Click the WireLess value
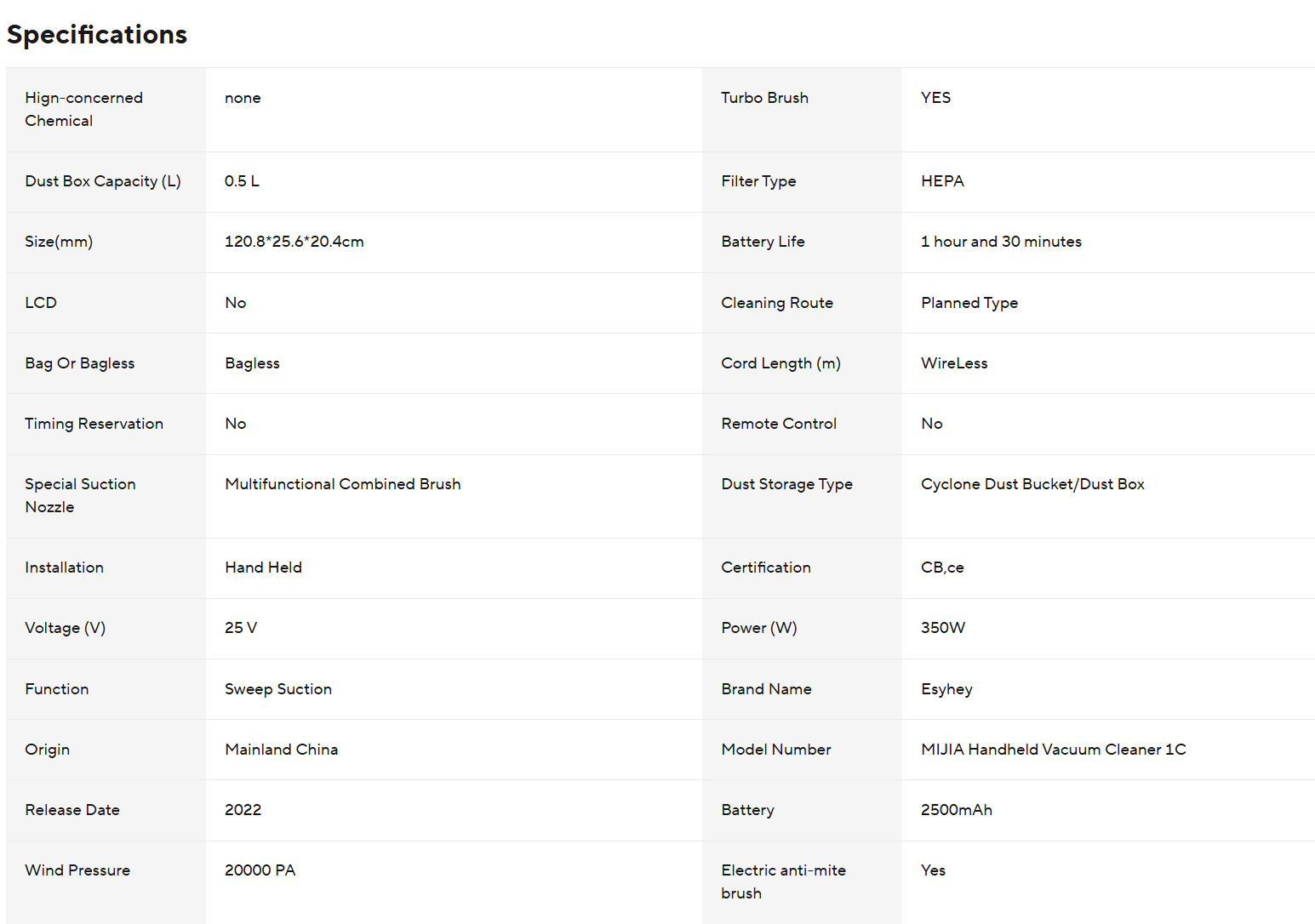Screen dimensions: 1315x924 [x=954, y=363]
